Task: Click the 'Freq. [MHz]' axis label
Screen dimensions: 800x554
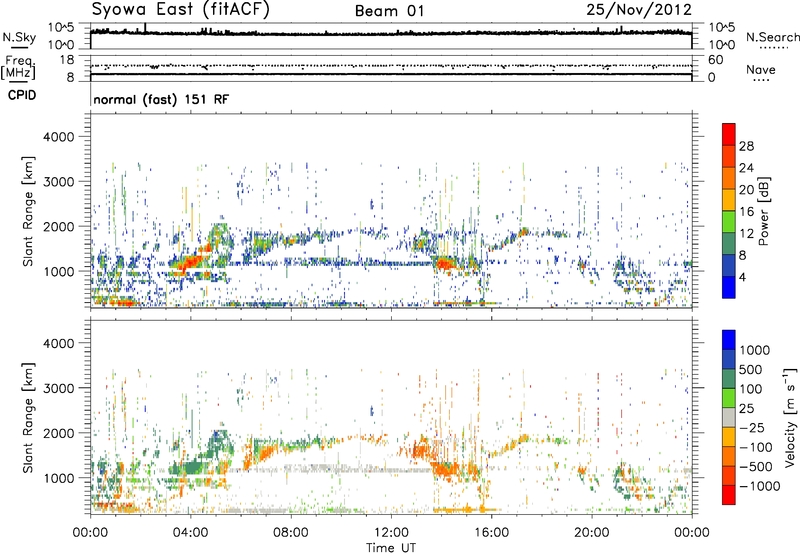Action: [18, 68]
